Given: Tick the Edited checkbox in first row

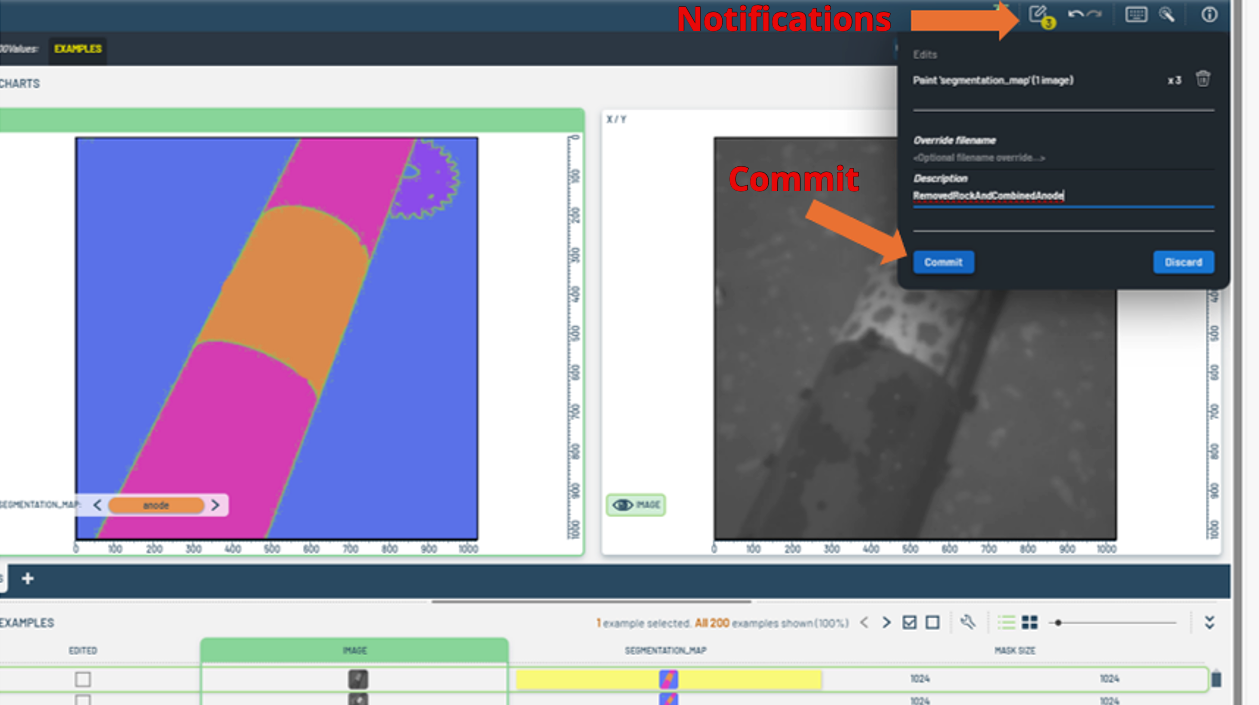Looking at the screenshot, I should [x=83, y=679].
